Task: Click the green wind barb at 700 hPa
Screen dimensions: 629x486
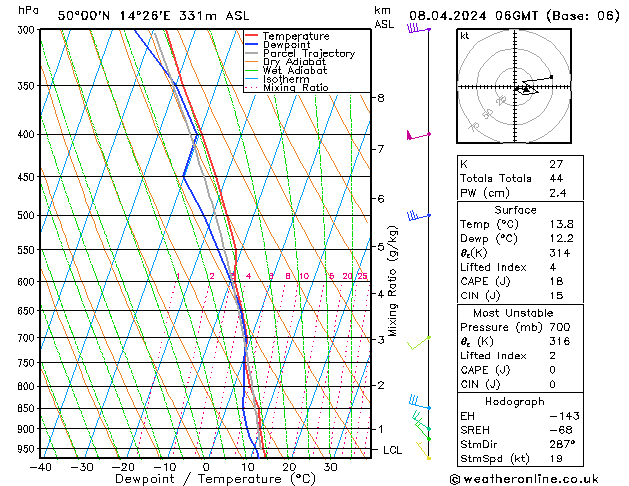Action: click(x=419, y=343)
